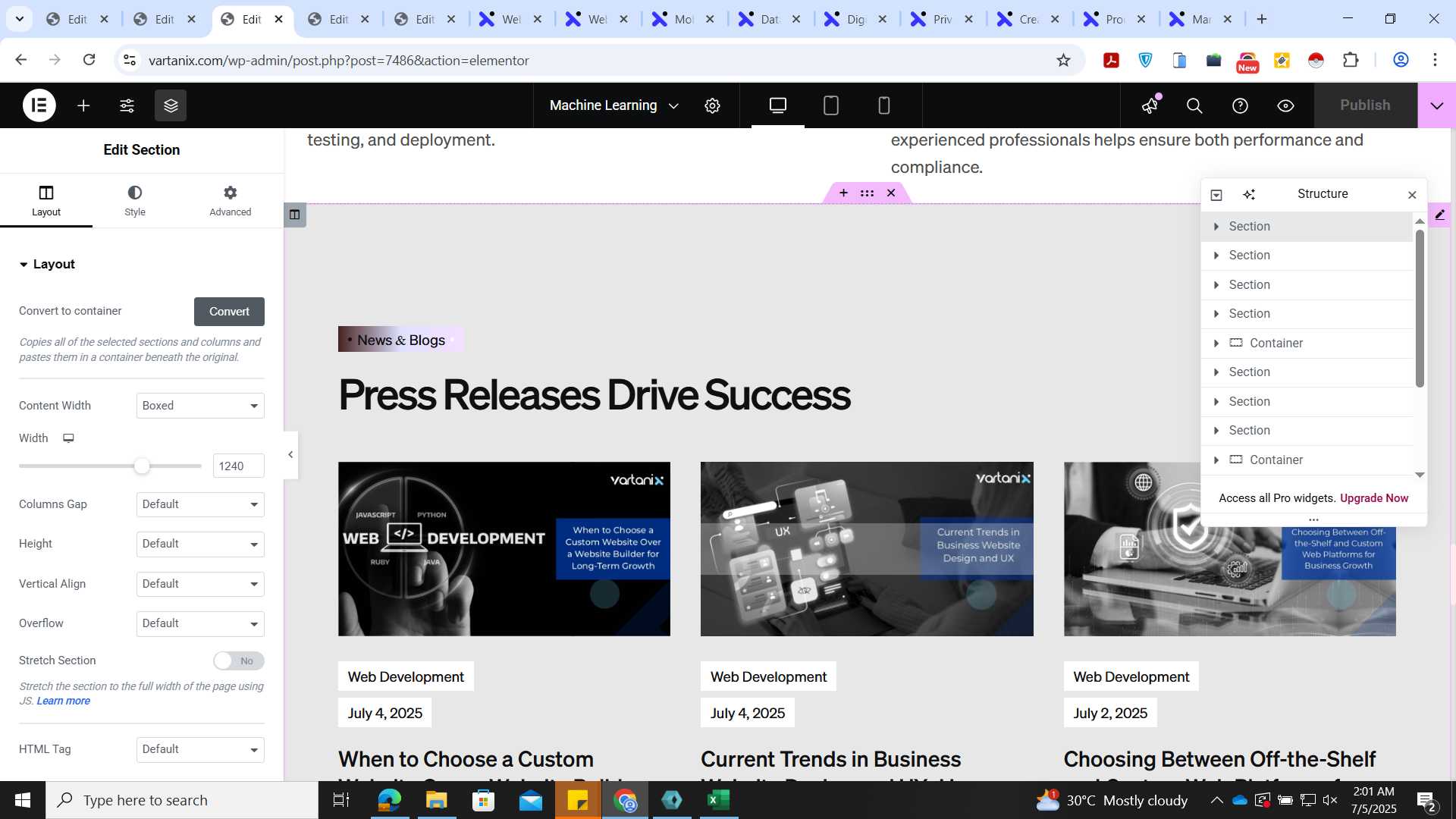Open the Web Development blog thumbnail
This screenshot has width=1456, height=819.
[504, 549]
